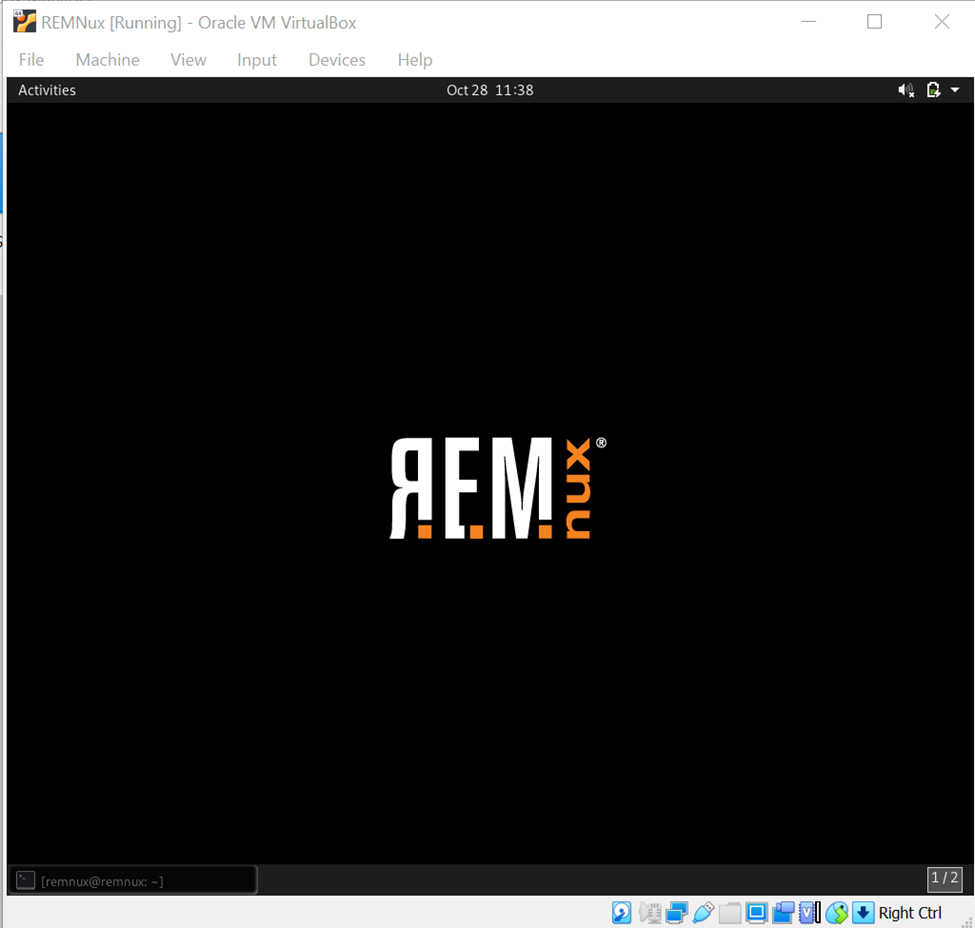Screen dimensions: 975x928
Task: Click the shared folders status icon
Action: (729, 912)
